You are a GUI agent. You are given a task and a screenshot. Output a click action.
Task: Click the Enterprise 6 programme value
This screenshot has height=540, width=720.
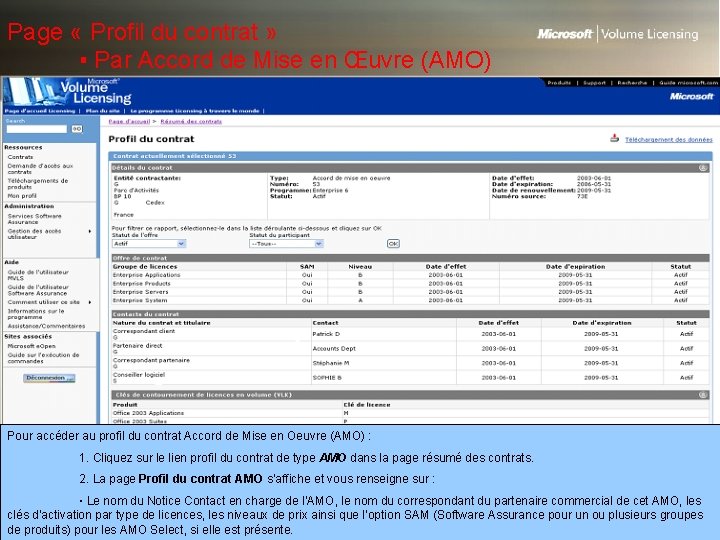(x=330, y=190)
